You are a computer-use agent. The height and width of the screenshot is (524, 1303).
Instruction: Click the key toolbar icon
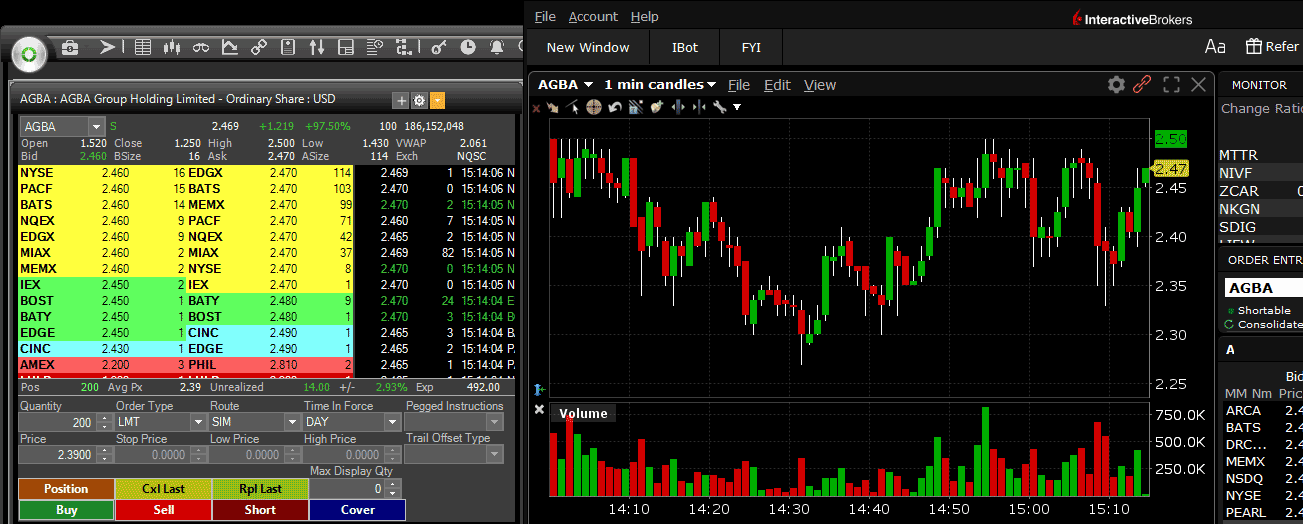click(438, 47)
